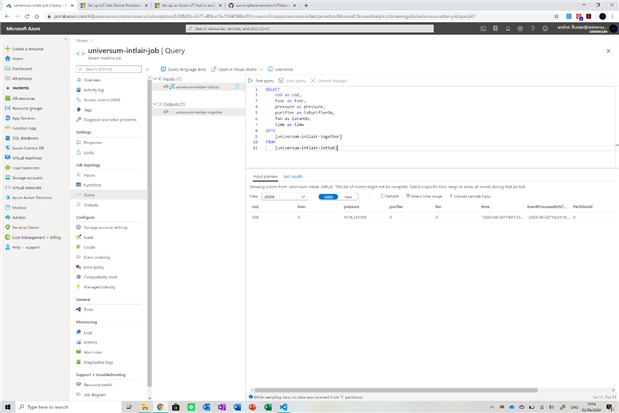This screenshot has width=619, height=413.
Task: Open Job diagram in support section
Action: click(x=96, y=394)
